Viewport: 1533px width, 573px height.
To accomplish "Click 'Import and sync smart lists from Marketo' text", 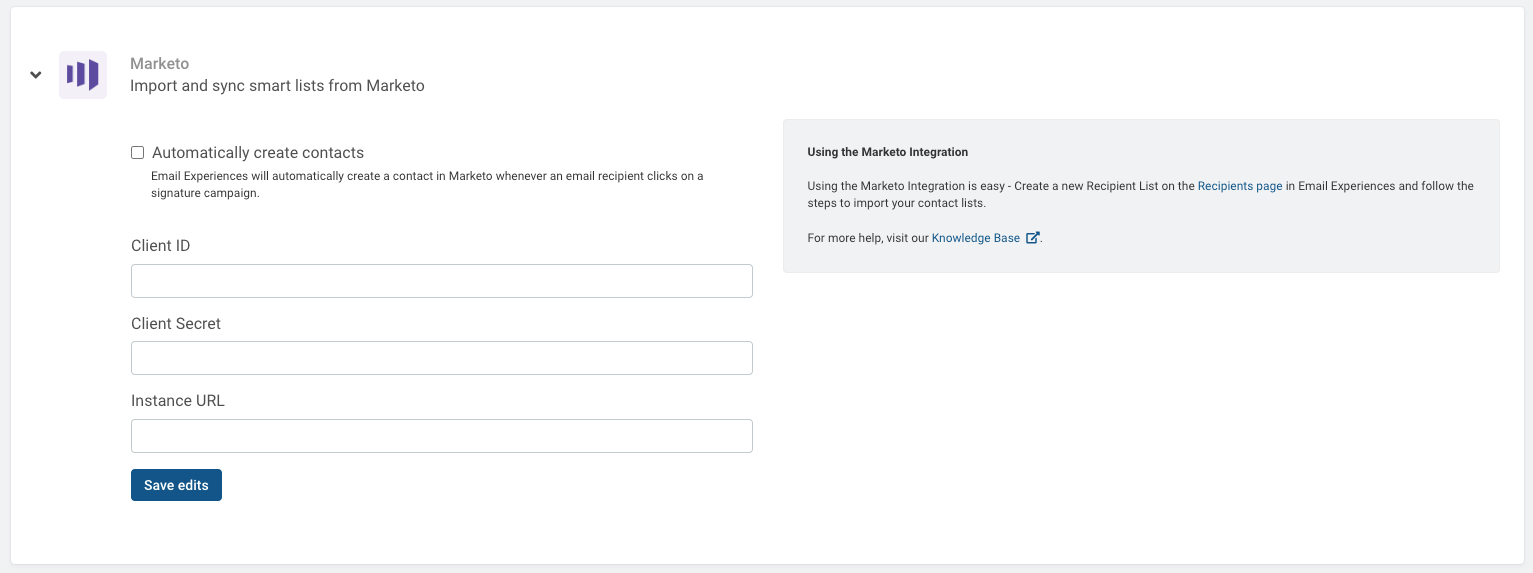I will (x=277, y=86).
